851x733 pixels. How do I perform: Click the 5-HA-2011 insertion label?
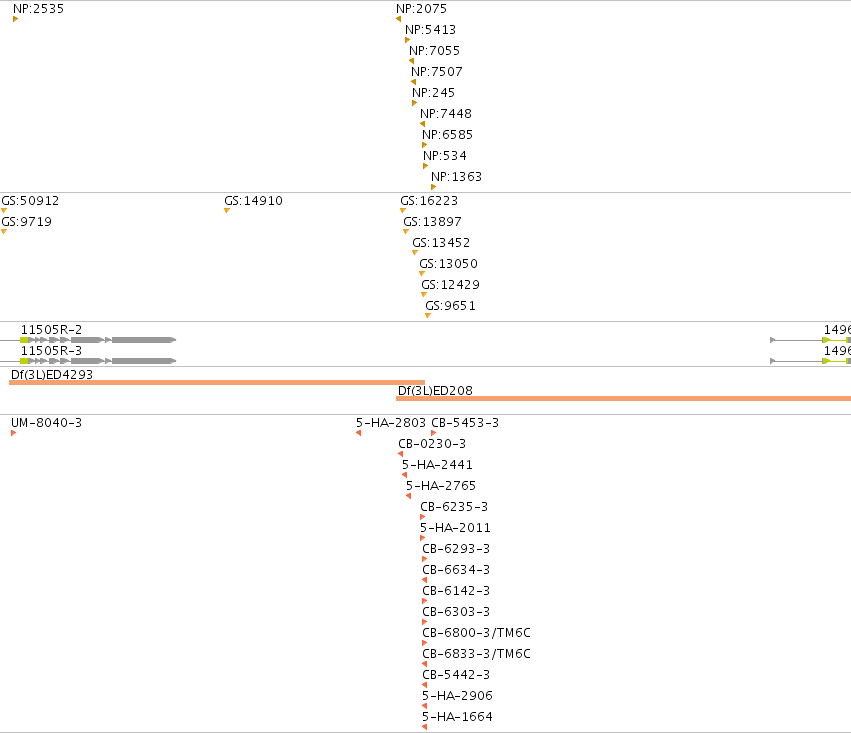tap(455, 528)
